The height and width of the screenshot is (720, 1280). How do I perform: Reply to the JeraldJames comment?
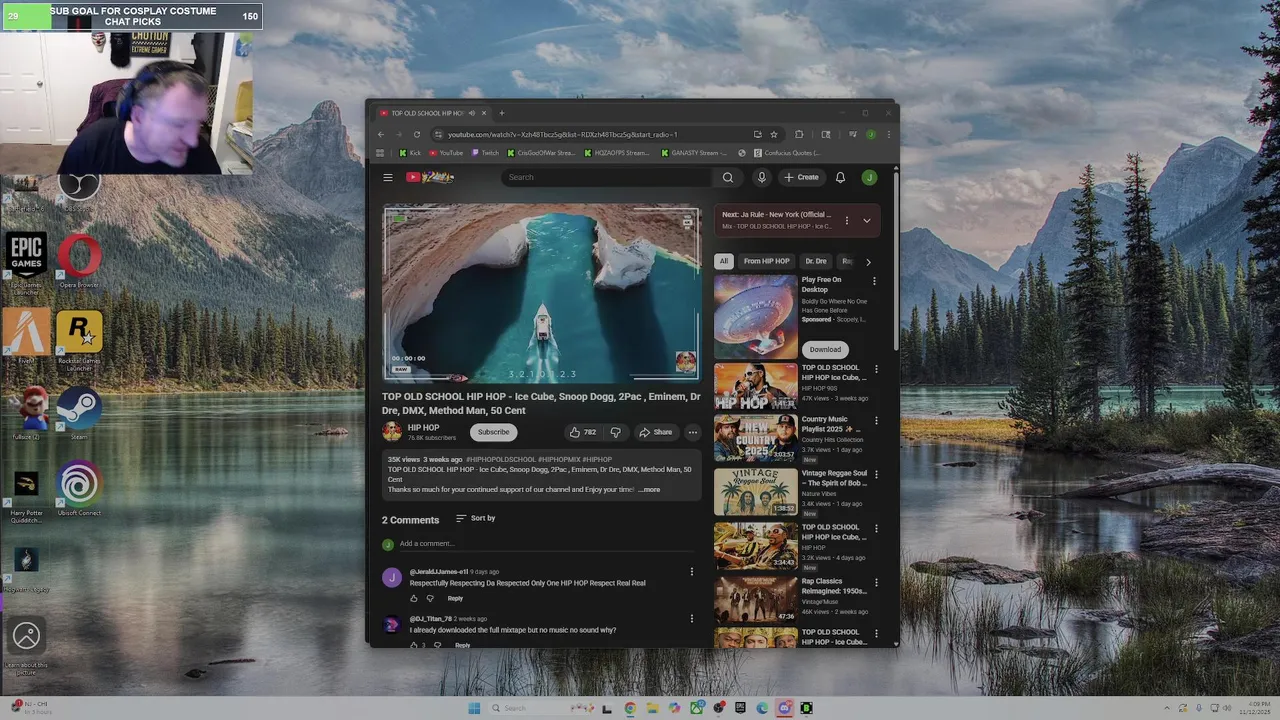(455, 598)
